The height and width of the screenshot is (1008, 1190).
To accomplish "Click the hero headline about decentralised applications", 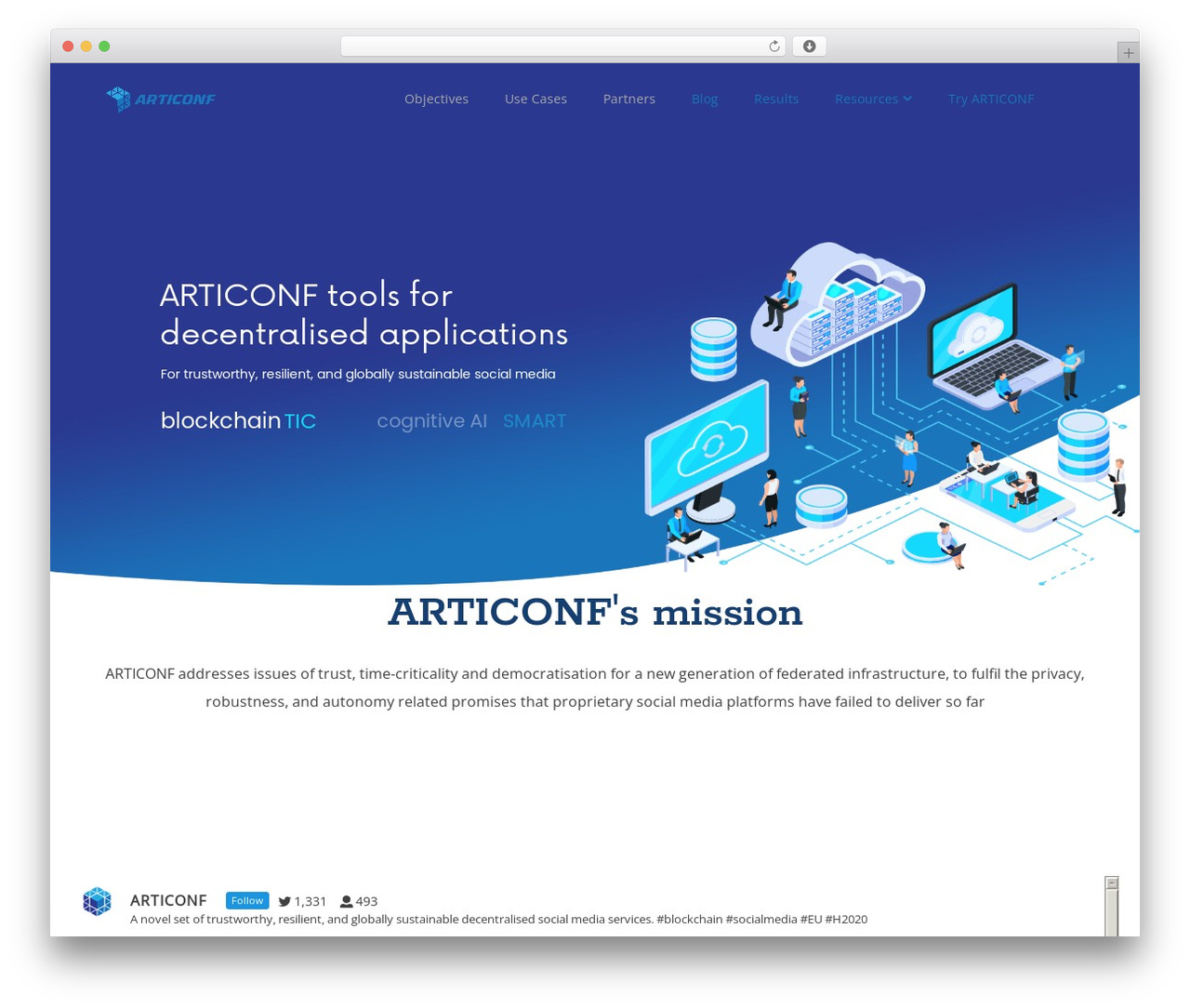I will 364,314.
